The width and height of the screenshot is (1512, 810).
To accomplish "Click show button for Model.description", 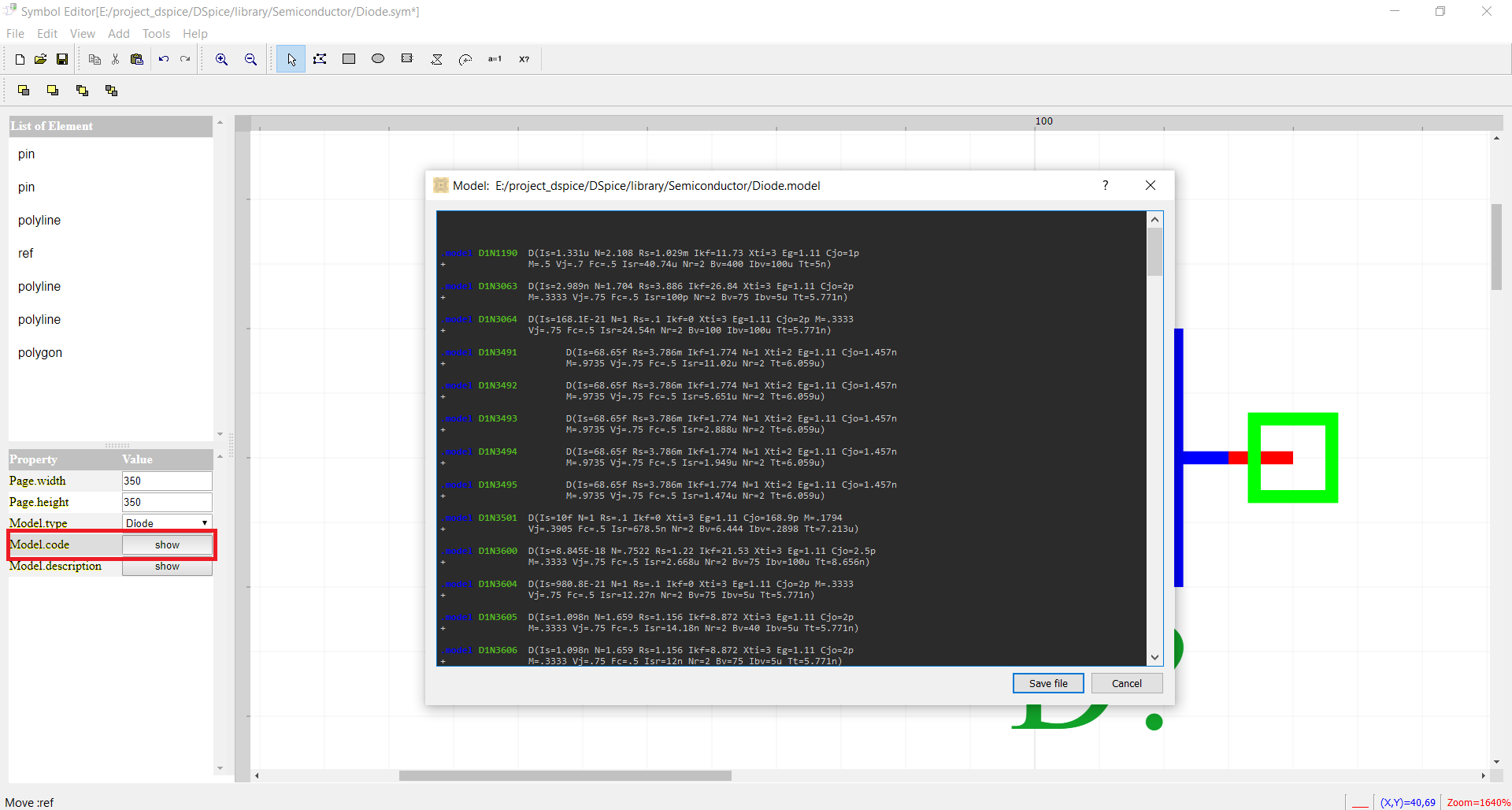I will click(x=167, y=567).
